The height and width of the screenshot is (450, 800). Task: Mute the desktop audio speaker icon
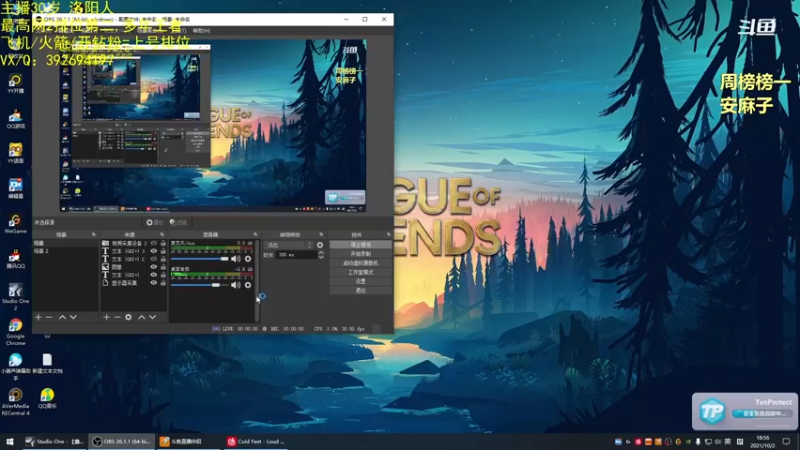click(x=236, y=285)
